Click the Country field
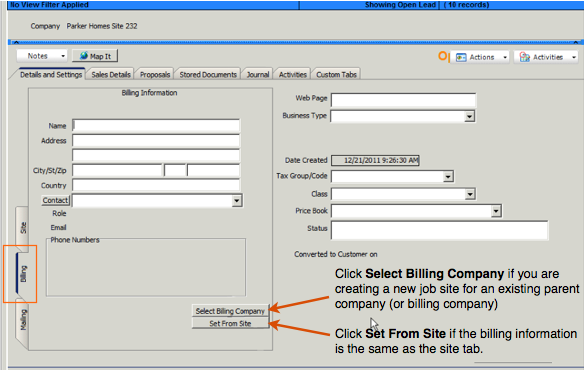The image size is (584, 370). tap(156, 185)
